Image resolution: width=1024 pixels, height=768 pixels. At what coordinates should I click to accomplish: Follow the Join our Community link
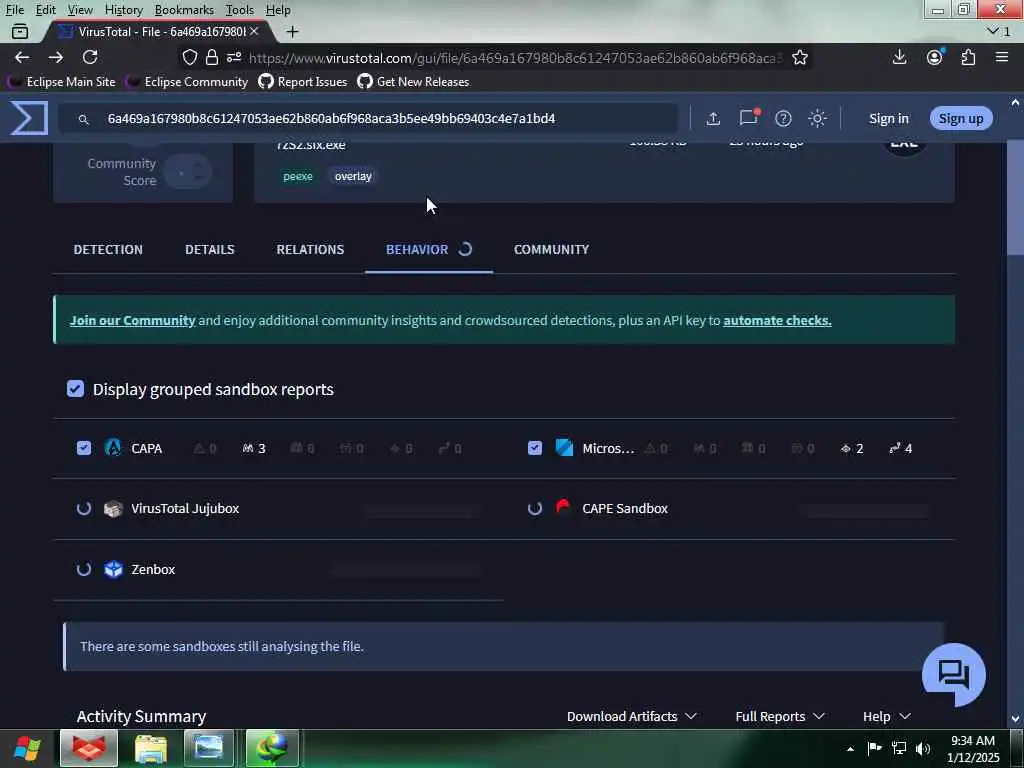tap(133, 320)
